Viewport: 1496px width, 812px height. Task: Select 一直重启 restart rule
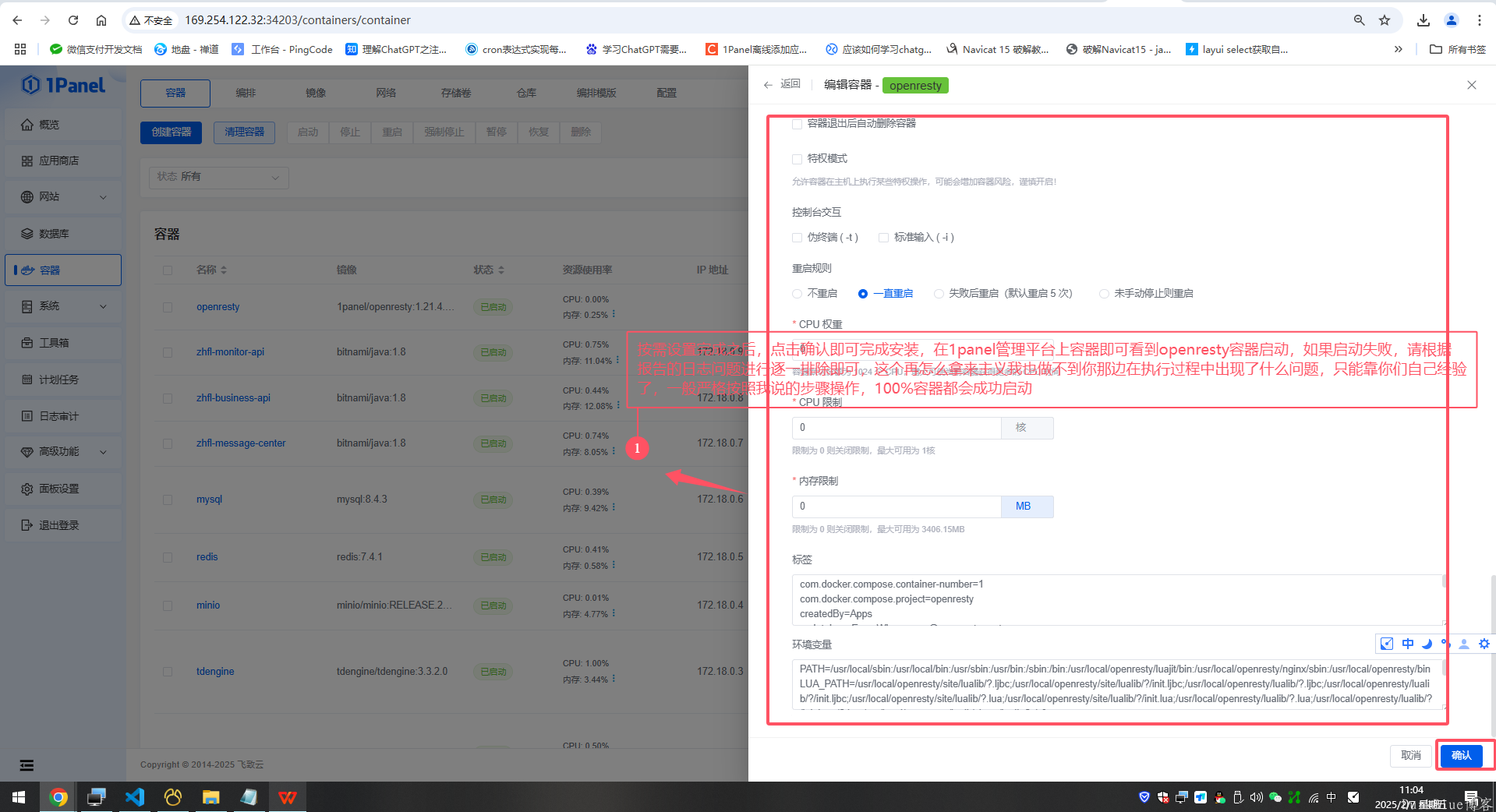(x=863, y=294)
